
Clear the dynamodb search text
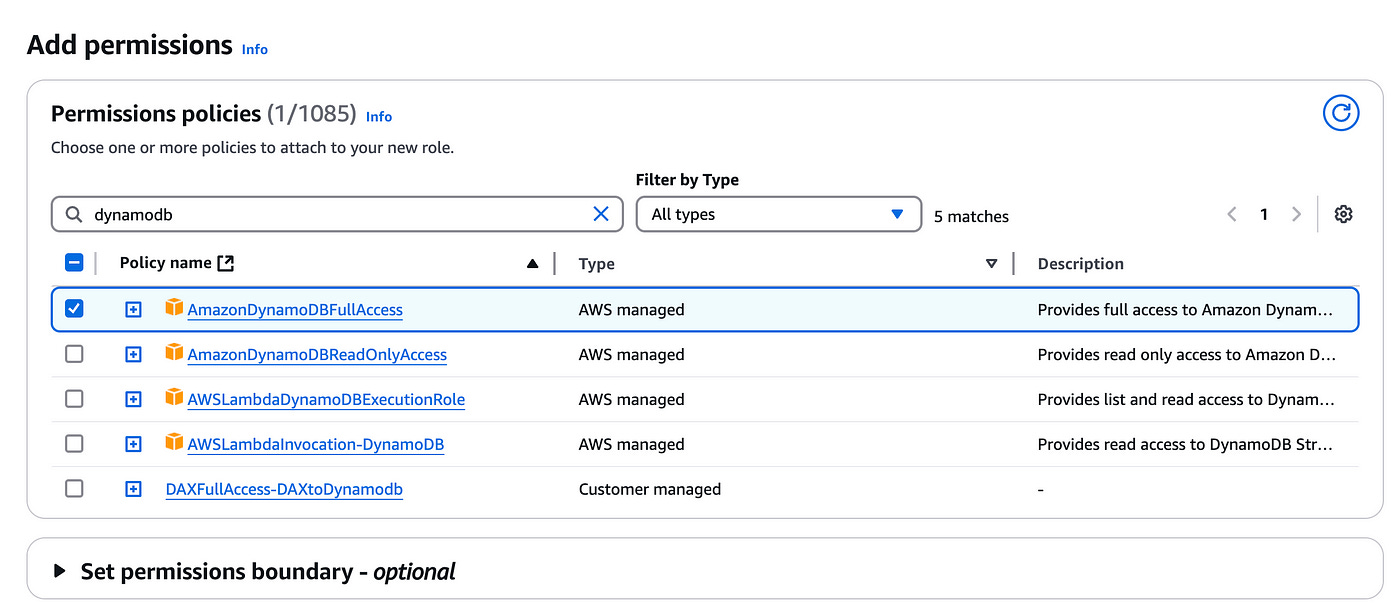click(601, 214)
